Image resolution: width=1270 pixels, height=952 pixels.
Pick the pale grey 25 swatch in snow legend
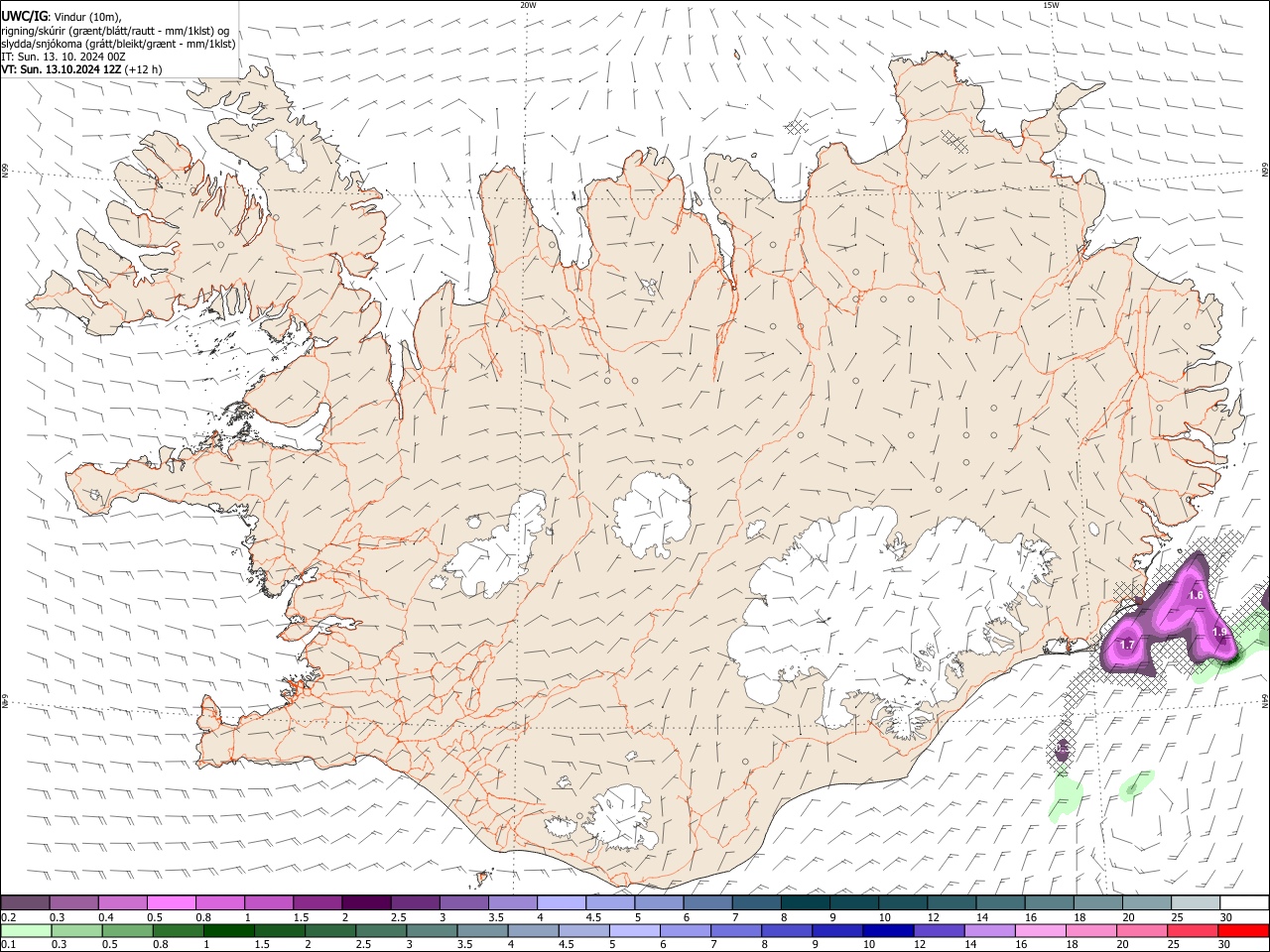[x=1196, y=903]
